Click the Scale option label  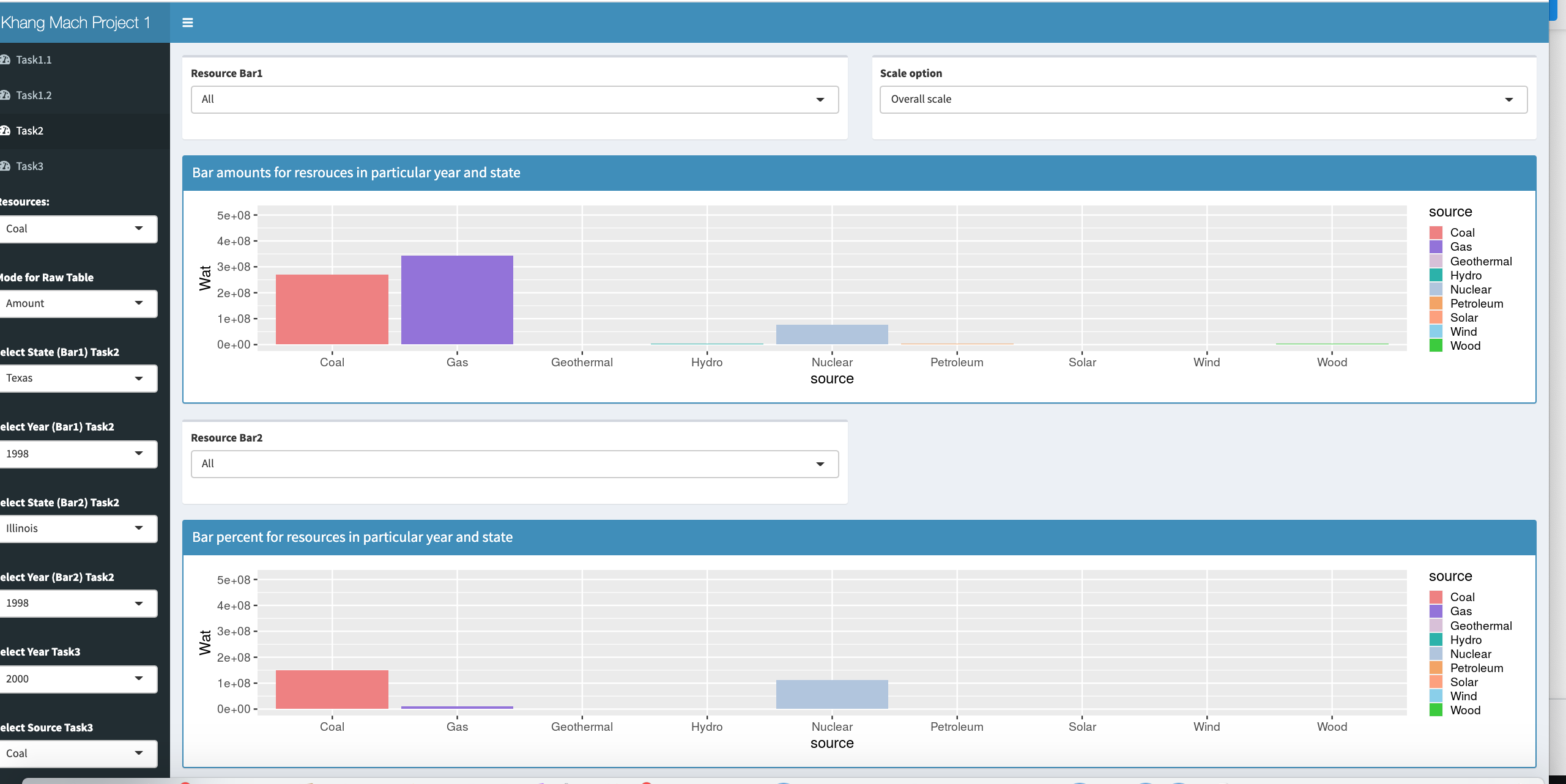[x=911, y=73]
